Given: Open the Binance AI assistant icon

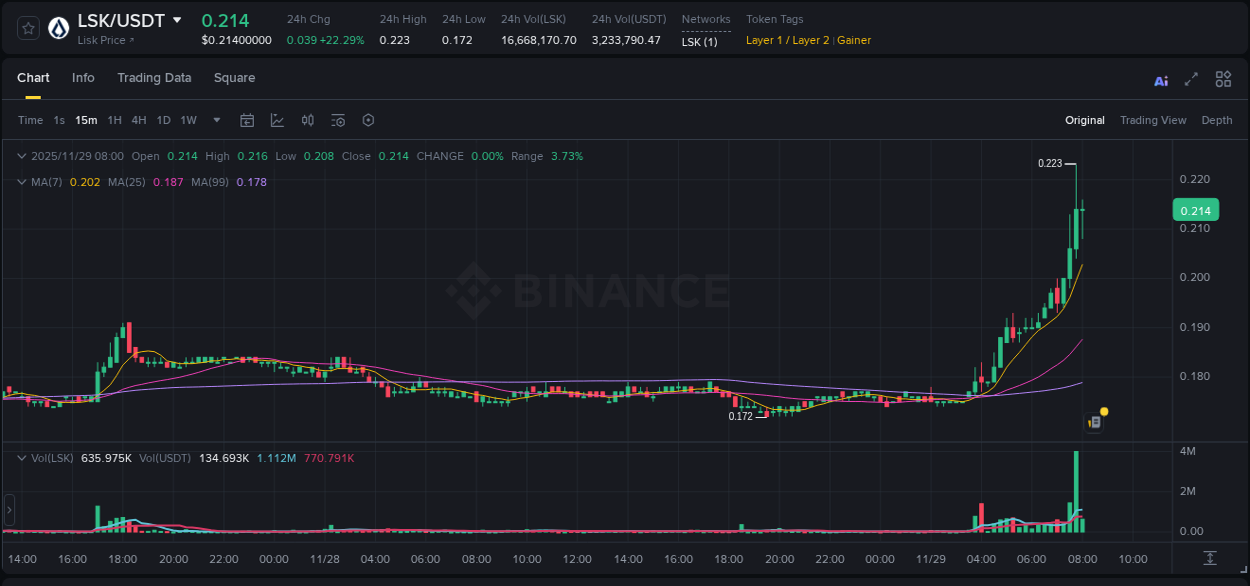Looking at the screenshot, I should 1161,79.
